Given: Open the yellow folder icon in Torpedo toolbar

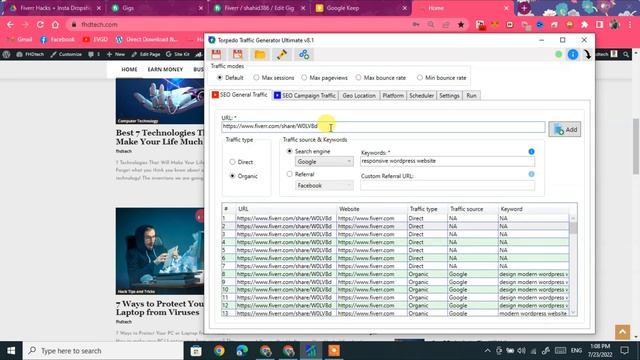Looking at the screenshot, I should click(x=260, y=54).
